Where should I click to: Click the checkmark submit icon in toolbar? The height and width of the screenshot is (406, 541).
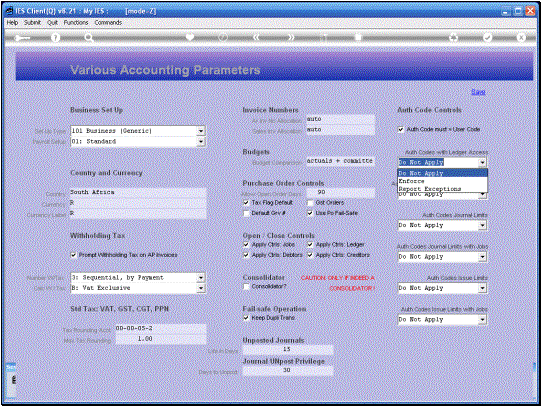point(488,37)
